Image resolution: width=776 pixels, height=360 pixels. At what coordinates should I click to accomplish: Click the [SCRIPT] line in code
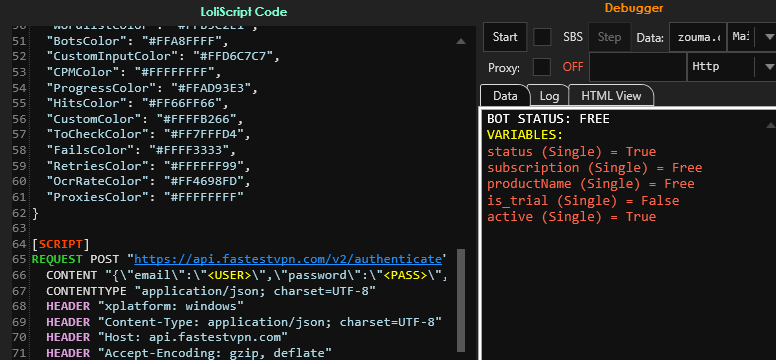click(x=60, y=244)
